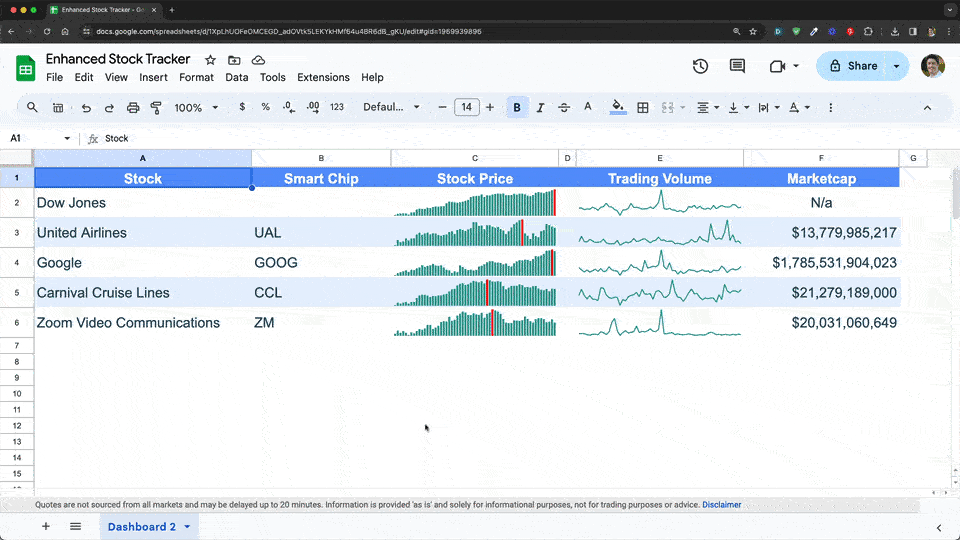Click the name box showing A1
This screenshot has height=540, width=960.
click(39, 138)
